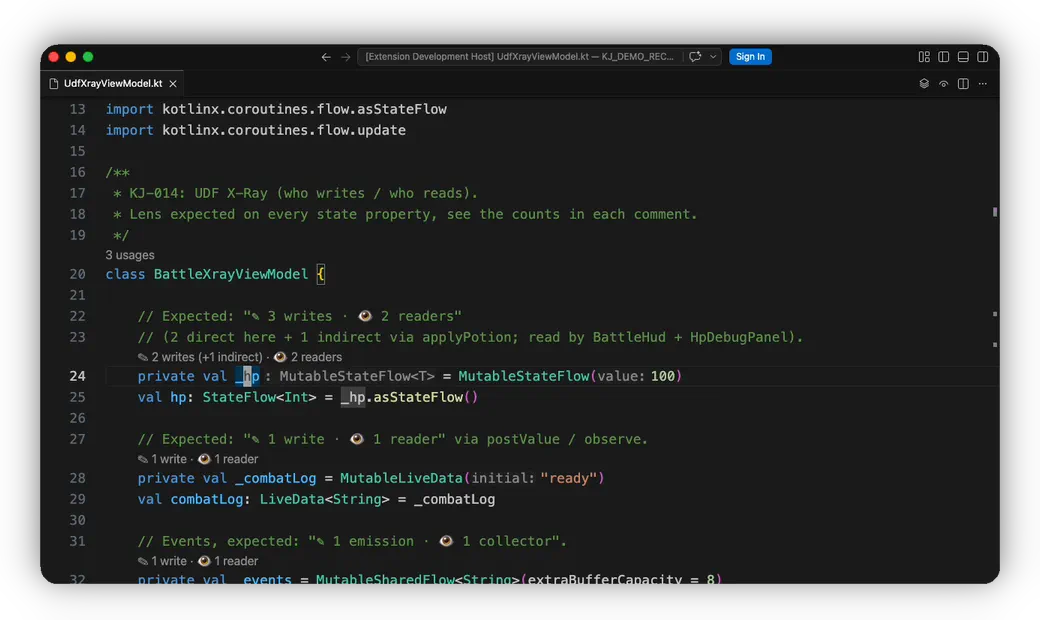Click the '3 usages' code lens
1040x620 pixels.
pos(130,255)
